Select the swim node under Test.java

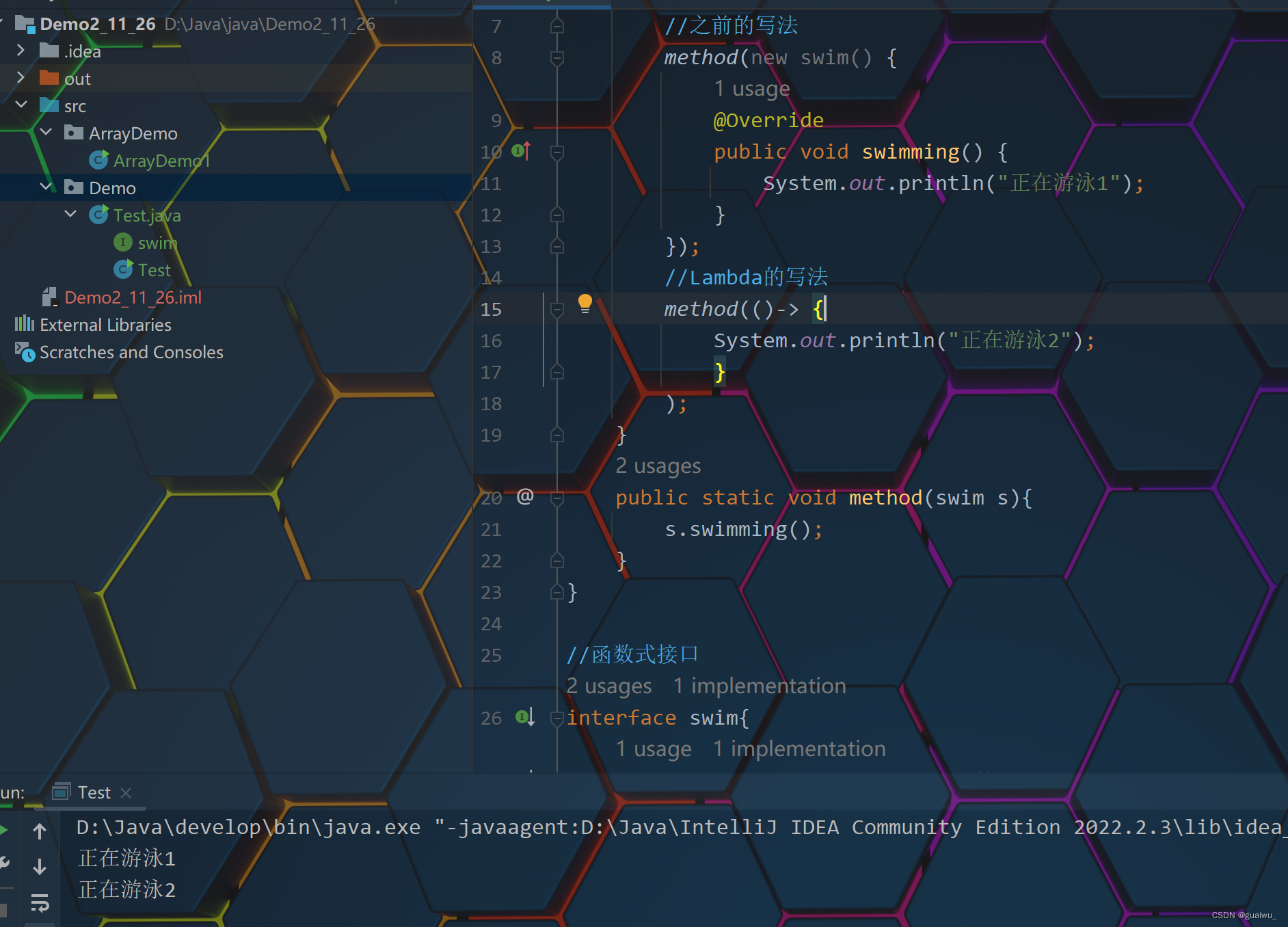click(158, 242)
